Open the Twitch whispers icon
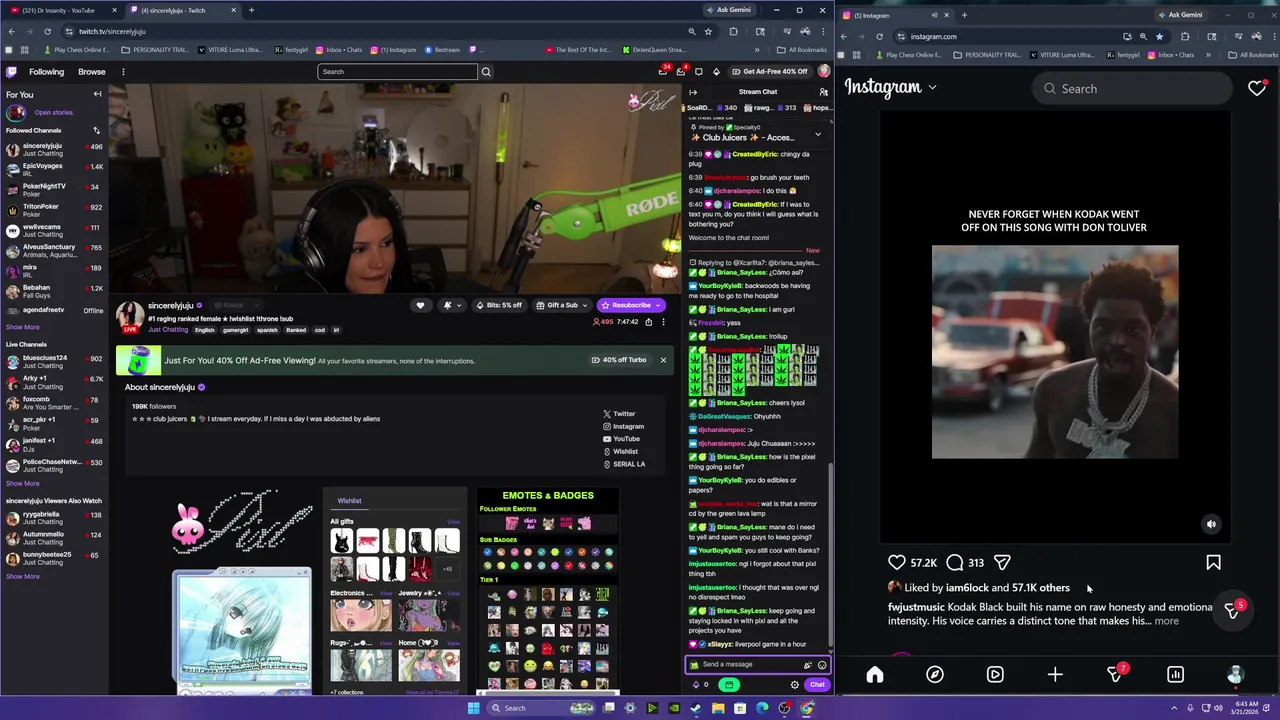 (x=699, y=72)
